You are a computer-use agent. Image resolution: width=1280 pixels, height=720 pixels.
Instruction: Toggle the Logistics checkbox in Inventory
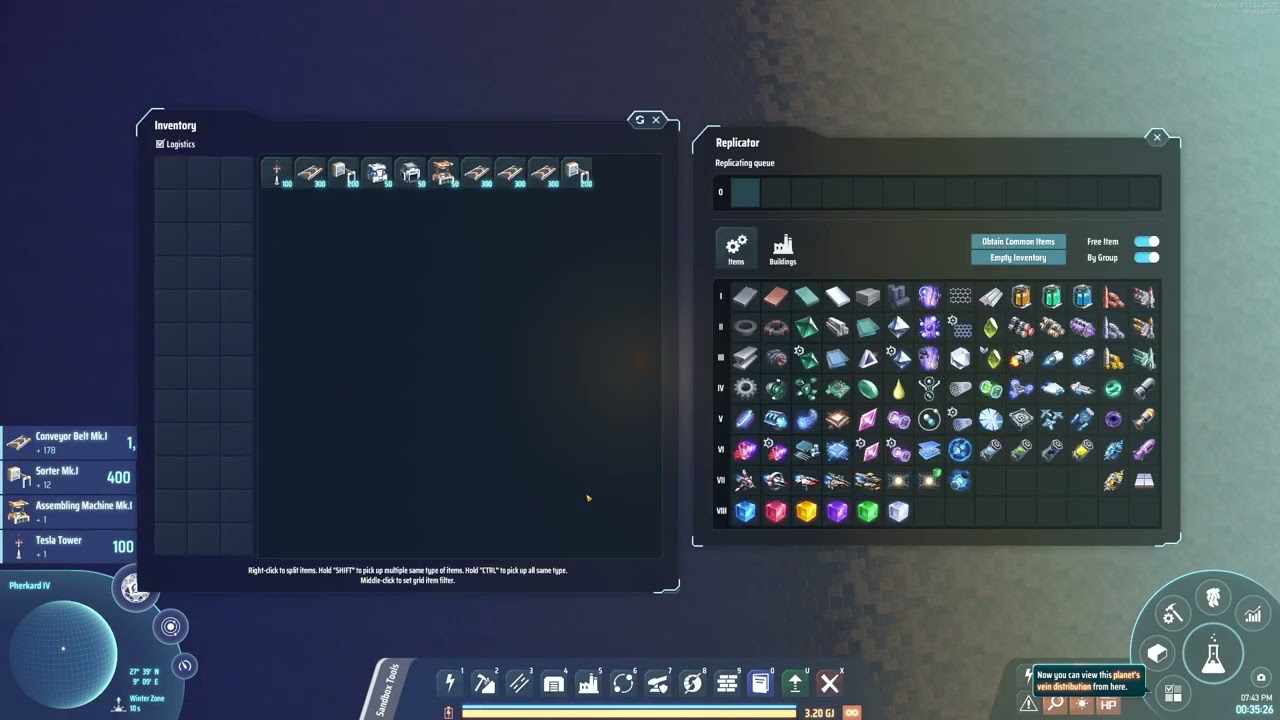[160, 144]
